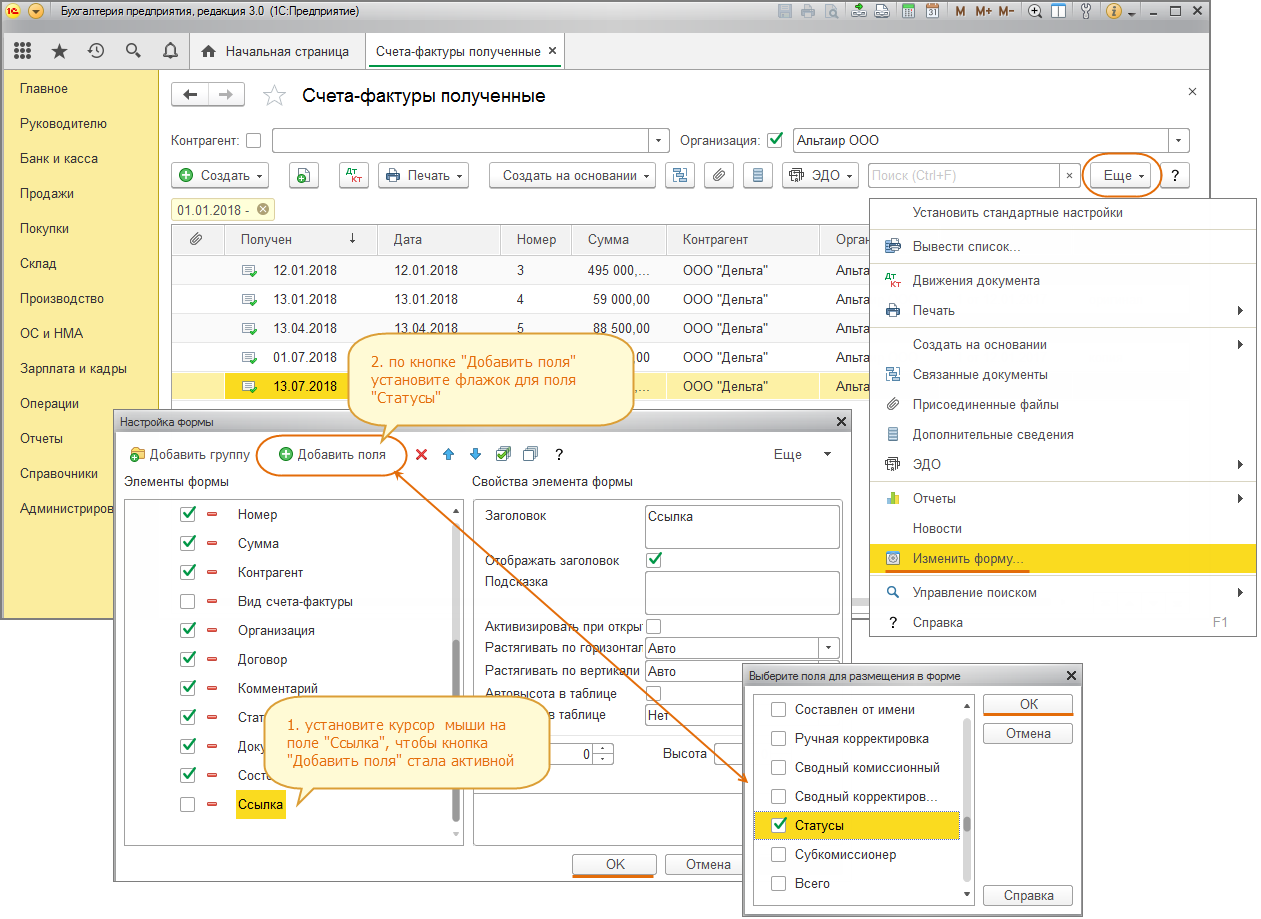Click calculator icon in title bar
This screenshot has height=919, width=1261.
(909, 12)
